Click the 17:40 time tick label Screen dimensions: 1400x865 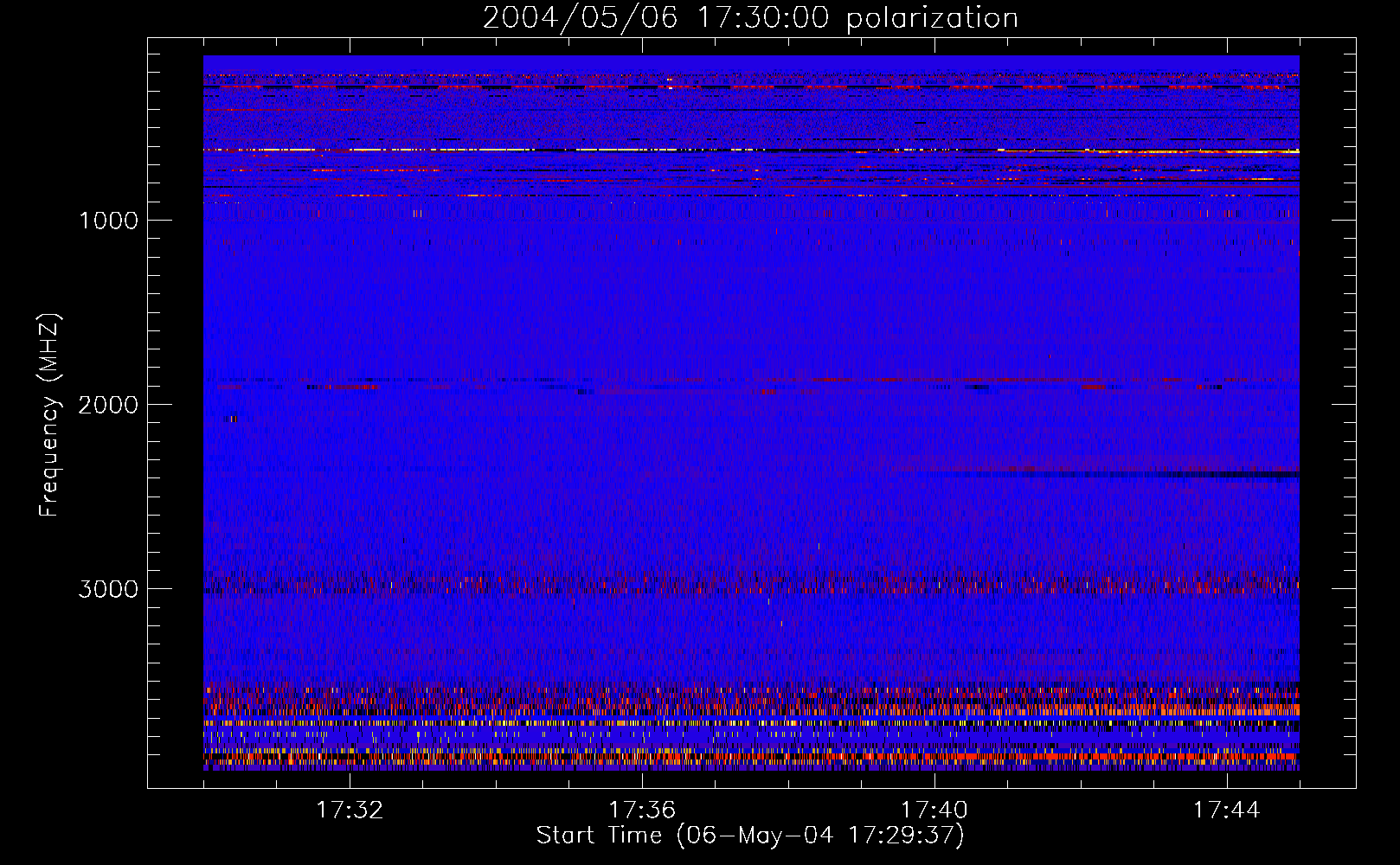pyautogui.click(x=934, y=811)
